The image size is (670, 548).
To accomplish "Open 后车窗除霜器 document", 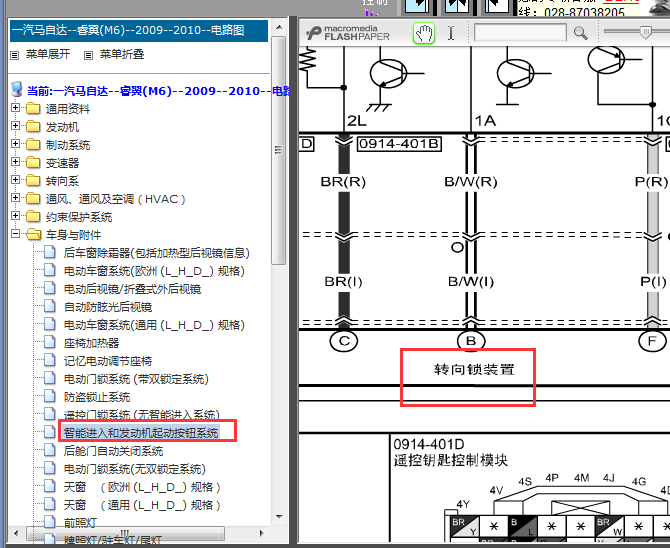I will tap(156, 253).
